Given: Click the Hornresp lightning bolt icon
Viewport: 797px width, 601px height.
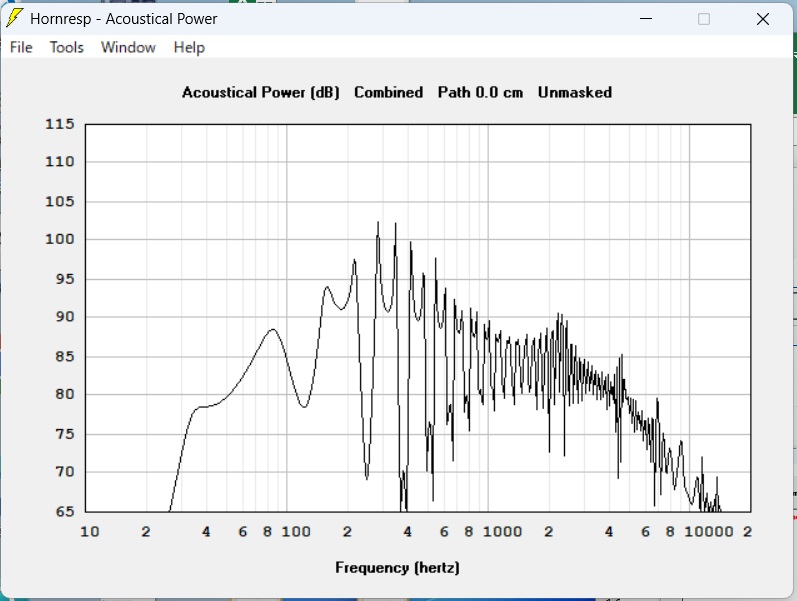Looking at the screenshot, I should (15, 18).
